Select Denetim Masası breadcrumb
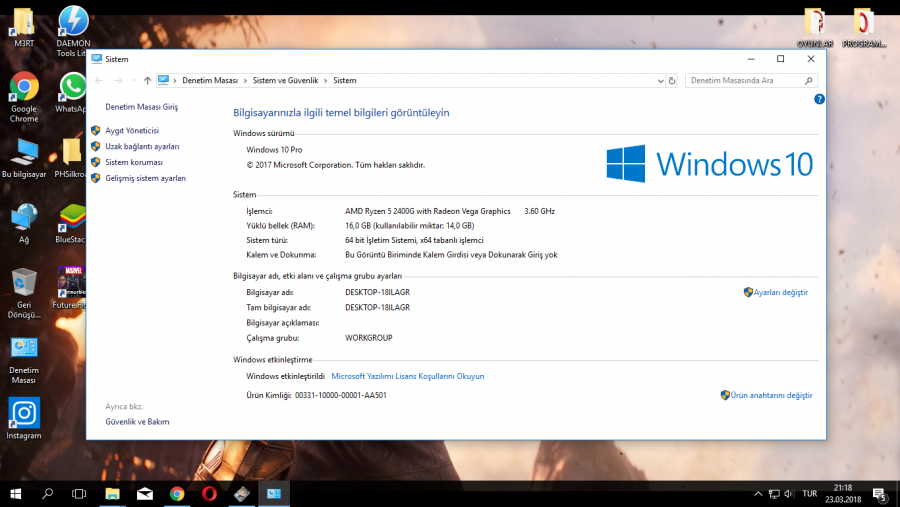 coord(210,80)
